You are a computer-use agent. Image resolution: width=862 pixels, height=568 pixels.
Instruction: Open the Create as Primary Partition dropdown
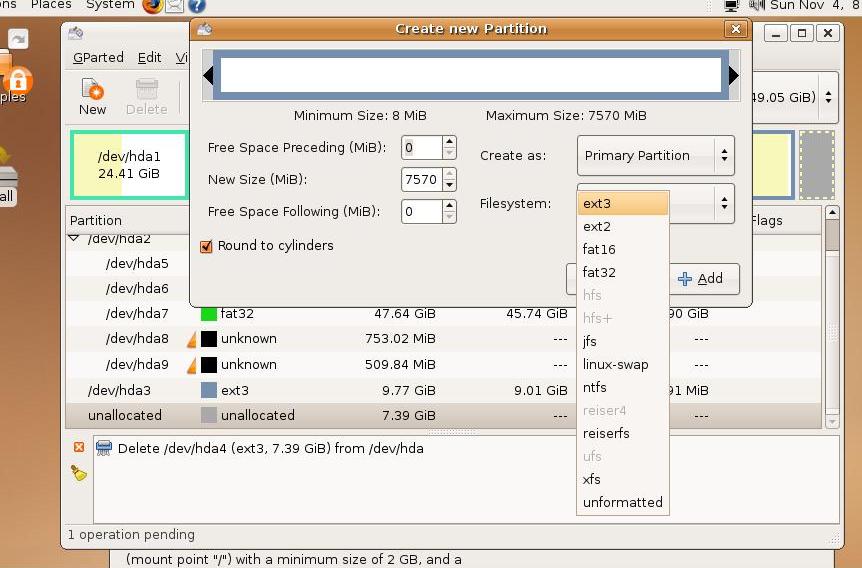[x=655, y=156]
